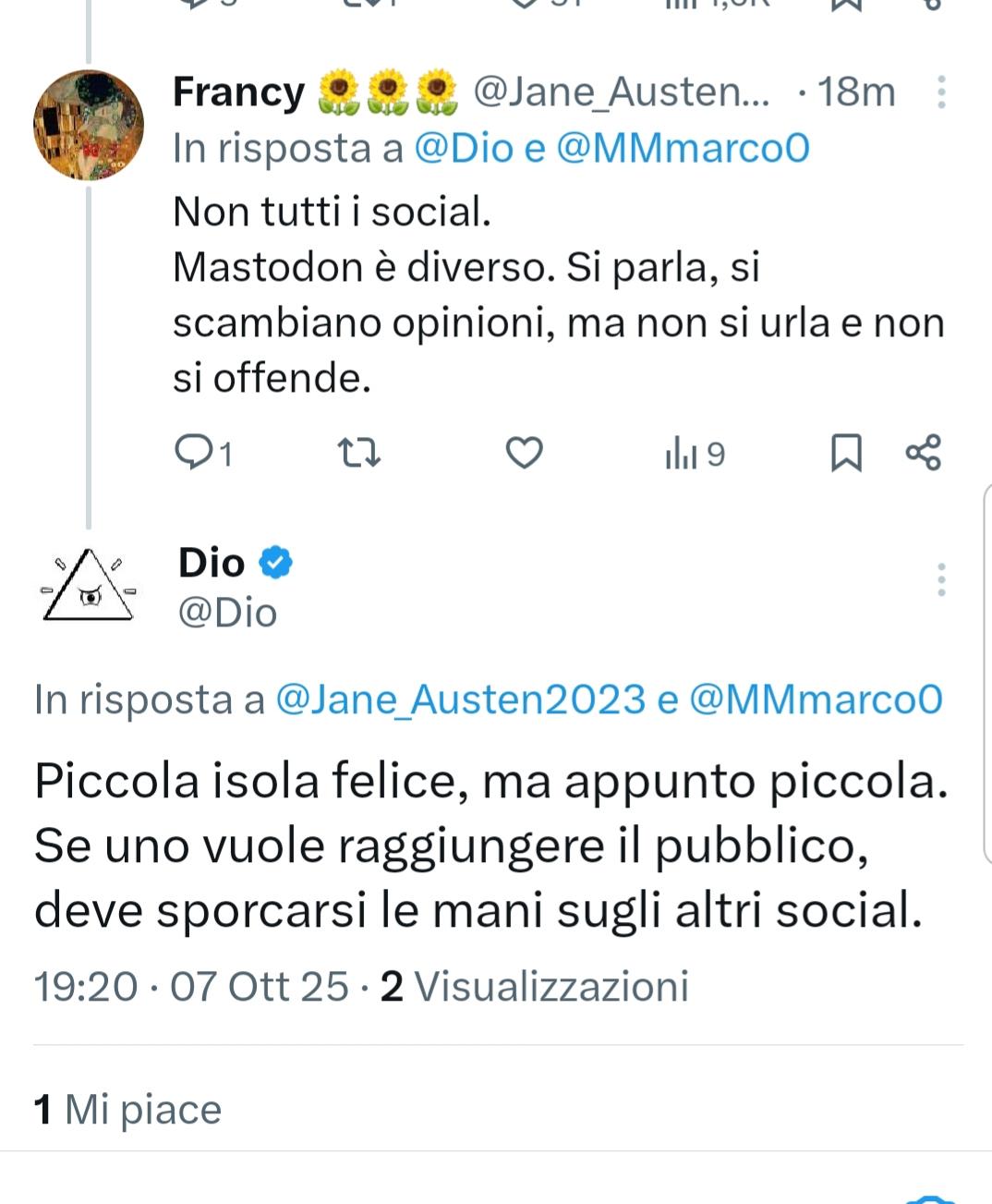Viewport: 992px width, 1204px height.
Task: Open the @Jane_Austen2023 mention link
Action: coord(460,699)
